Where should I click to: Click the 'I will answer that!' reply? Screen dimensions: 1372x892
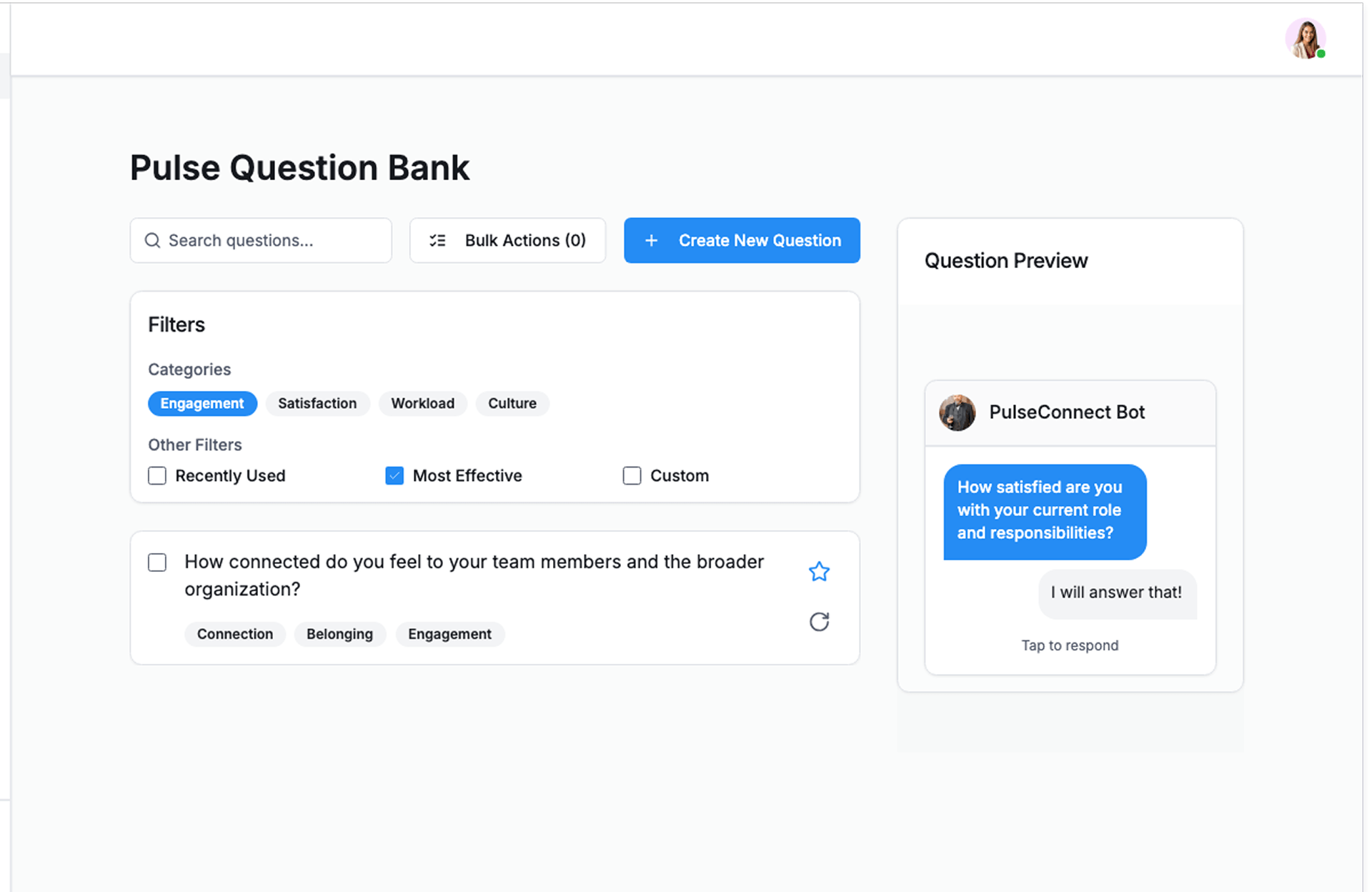click(x=1116, y=593)
